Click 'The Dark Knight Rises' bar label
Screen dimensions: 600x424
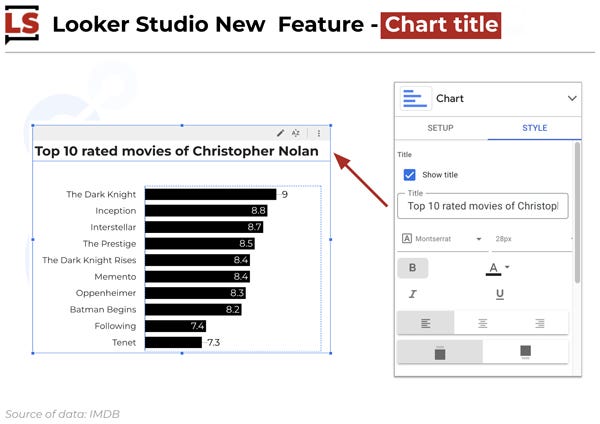coord(89,260)
